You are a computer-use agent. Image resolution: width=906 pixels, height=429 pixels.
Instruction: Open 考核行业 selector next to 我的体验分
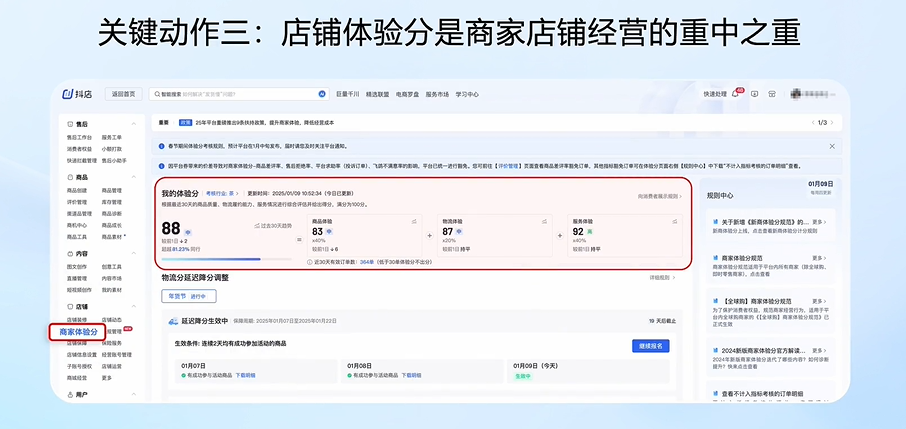point(221,192)
